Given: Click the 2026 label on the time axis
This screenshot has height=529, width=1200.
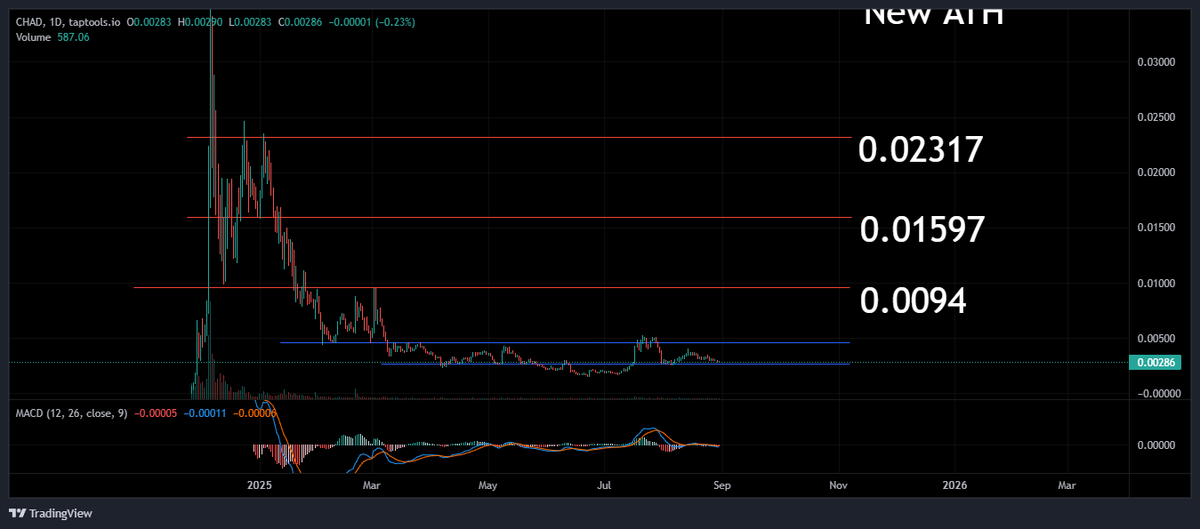Looking at the screenshot, I should coord(955,485).
